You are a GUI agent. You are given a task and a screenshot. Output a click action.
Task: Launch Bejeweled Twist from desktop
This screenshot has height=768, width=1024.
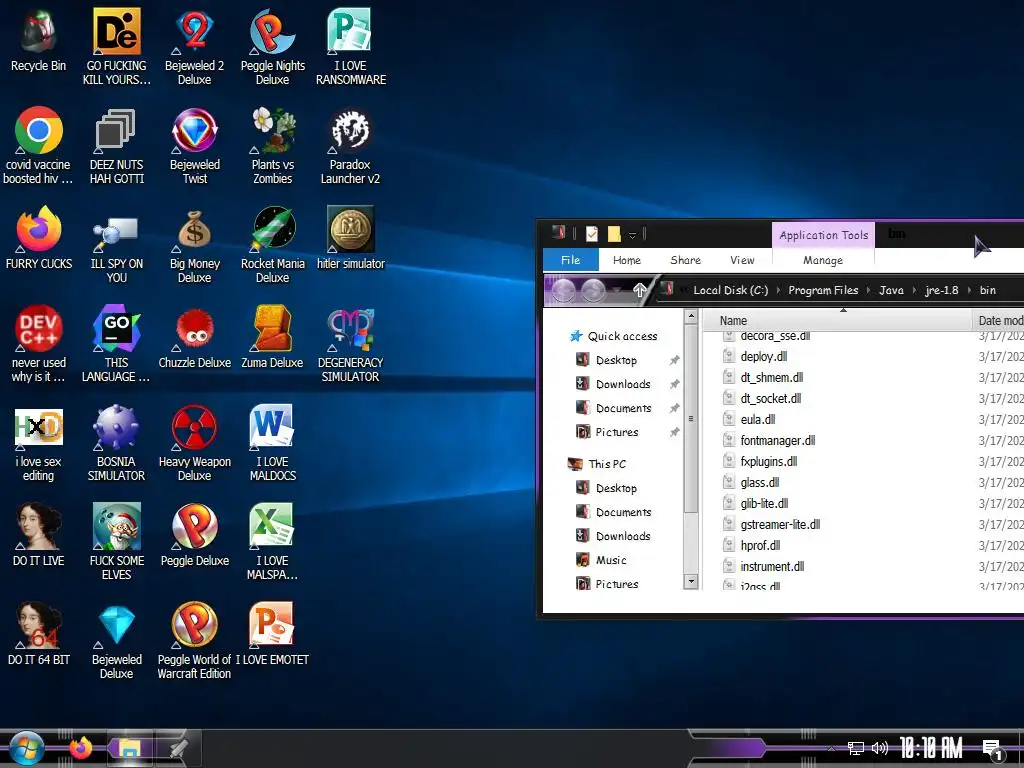point(195,145)
